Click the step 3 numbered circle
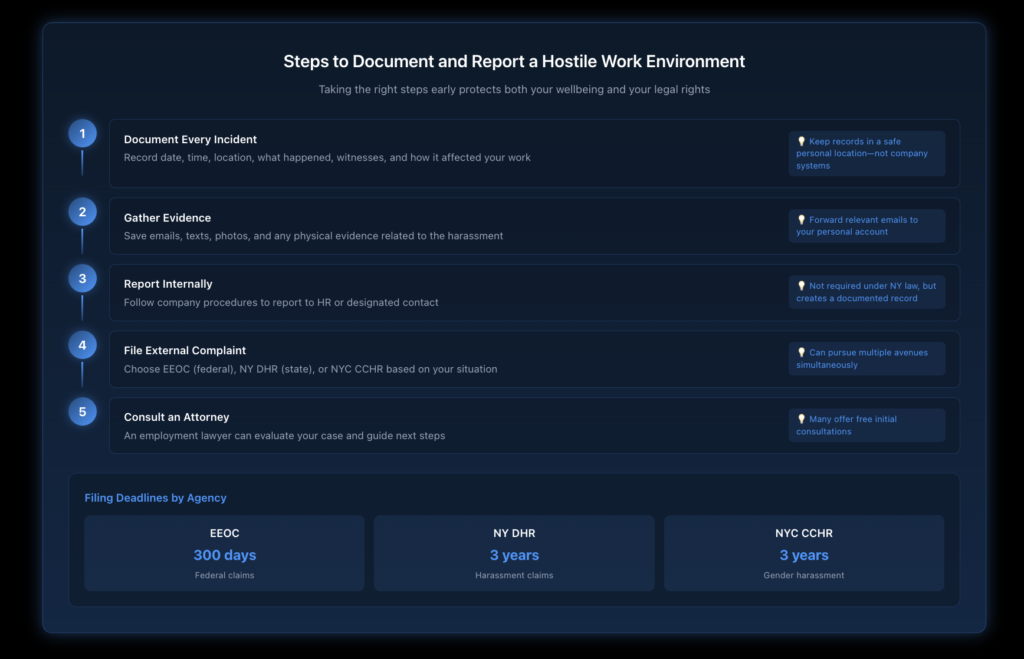 [82, 278]
